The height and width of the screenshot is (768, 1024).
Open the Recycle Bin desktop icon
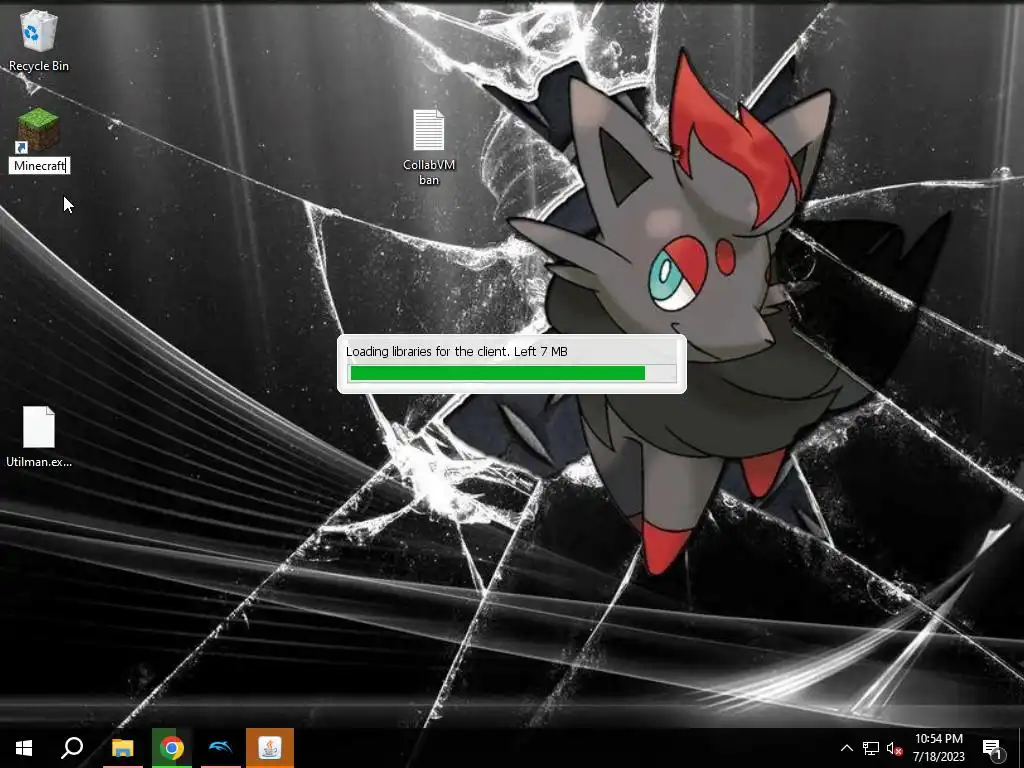39,39
